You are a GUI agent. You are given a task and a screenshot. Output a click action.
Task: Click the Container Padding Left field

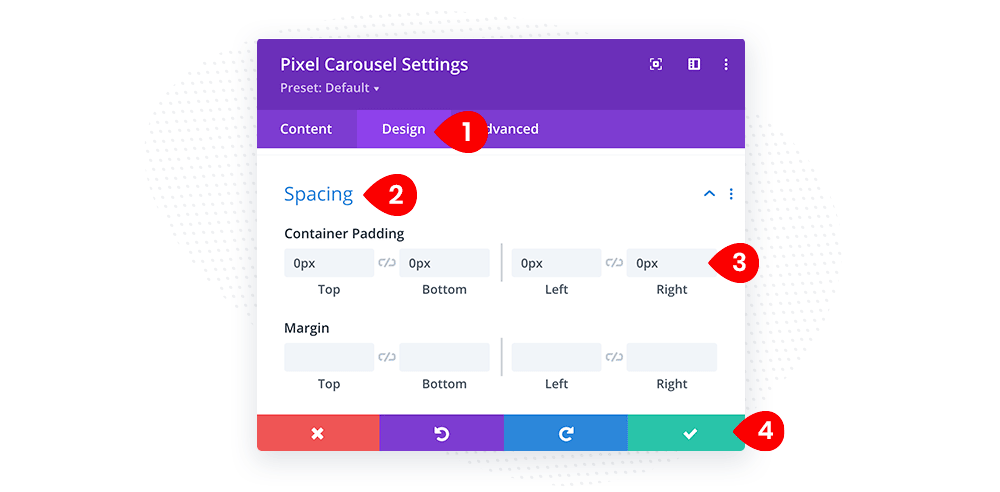click(x=556, y=263)
